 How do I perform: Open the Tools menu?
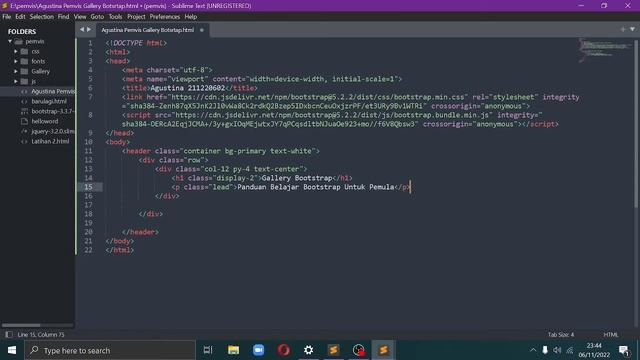(x=116, y=17)
